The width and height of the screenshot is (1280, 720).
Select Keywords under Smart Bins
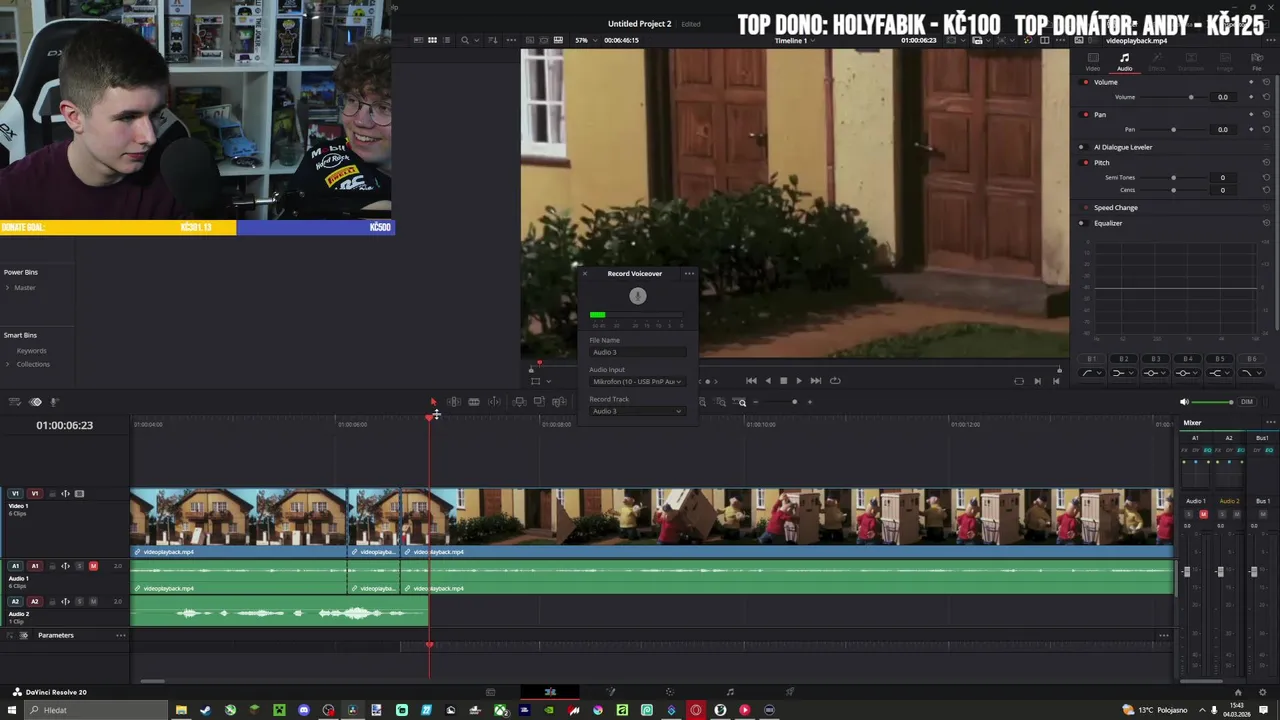click(31, 351)
